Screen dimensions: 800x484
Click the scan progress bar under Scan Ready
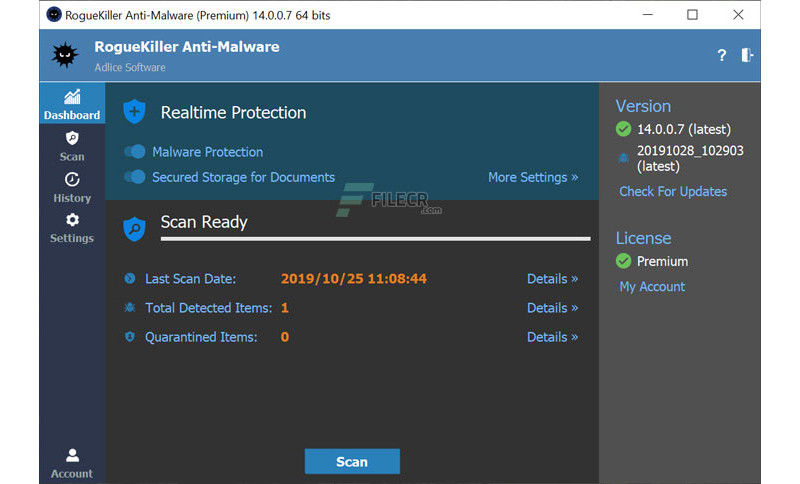(376, 238)
